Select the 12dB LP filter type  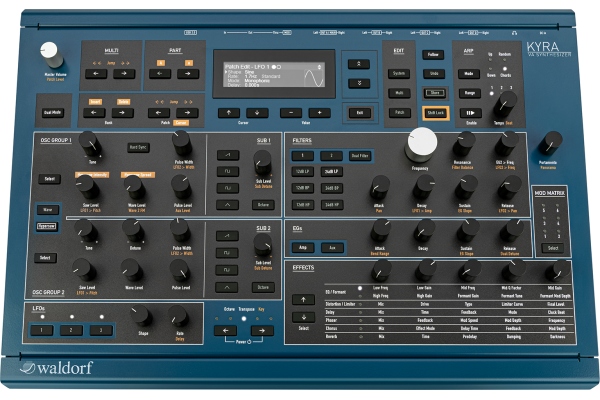tap(303, 171)
